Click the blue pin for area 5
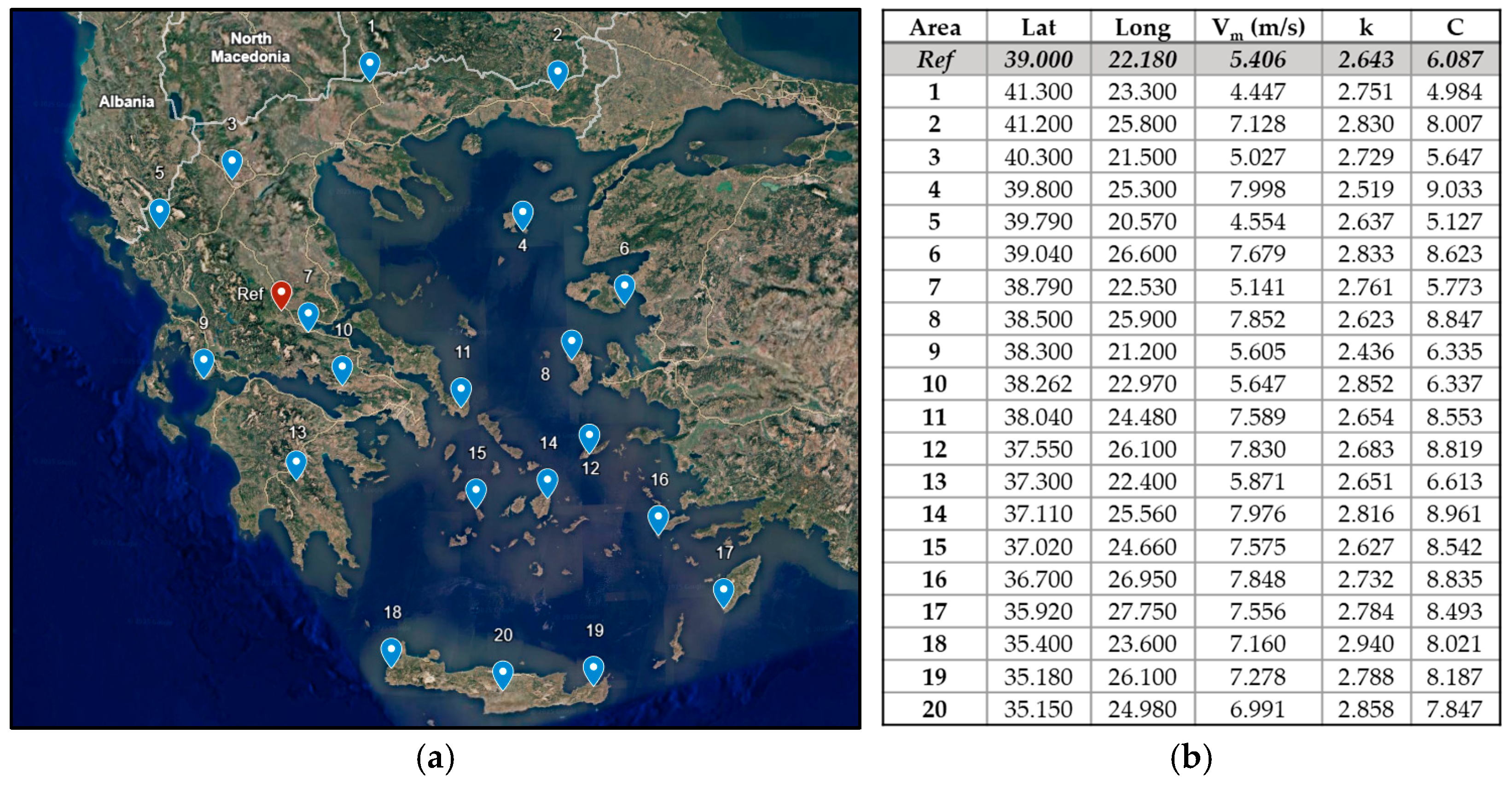The width and height of the screenshot is (1512, 785). [159, 211]
